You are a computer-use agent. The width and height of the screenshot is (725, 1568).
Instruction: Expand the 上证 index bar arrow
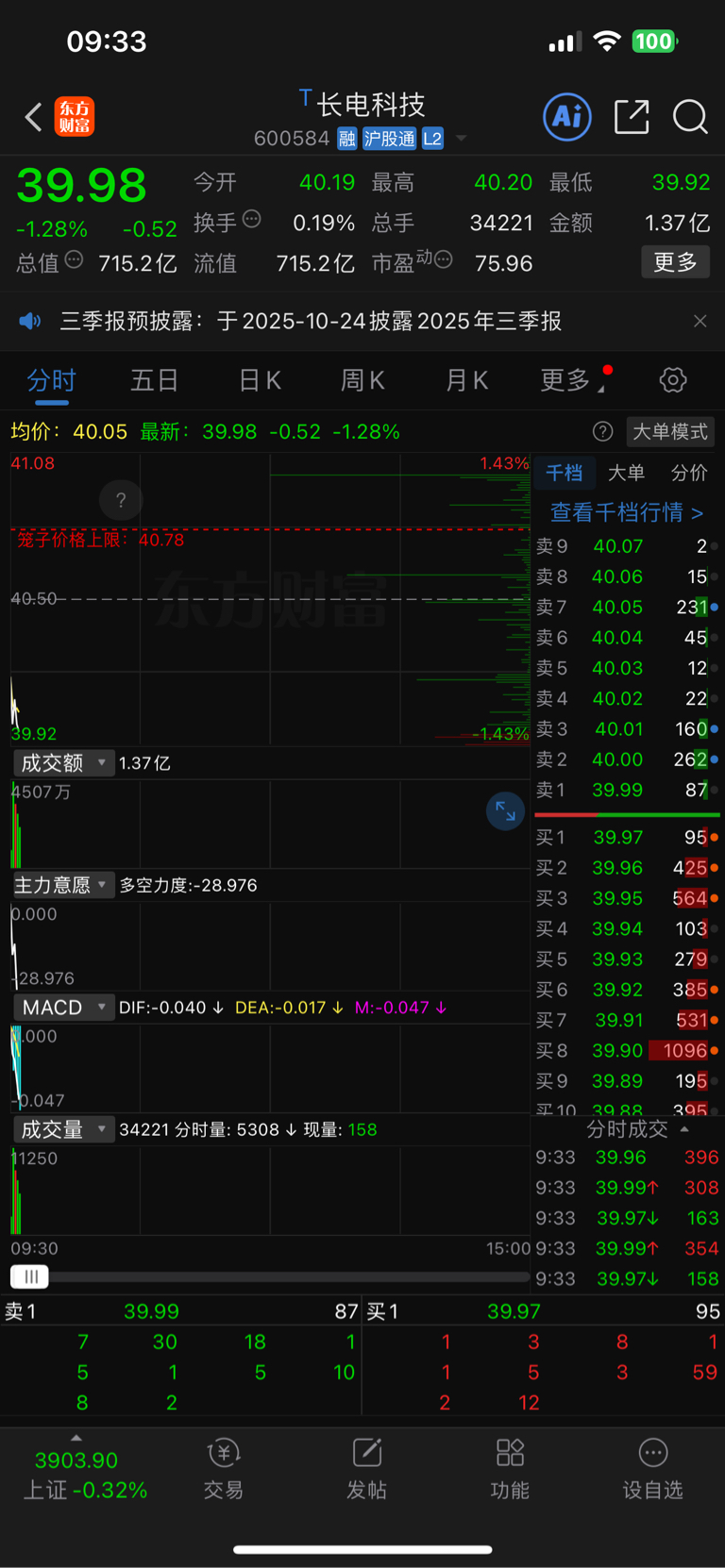coord(76,1438)
